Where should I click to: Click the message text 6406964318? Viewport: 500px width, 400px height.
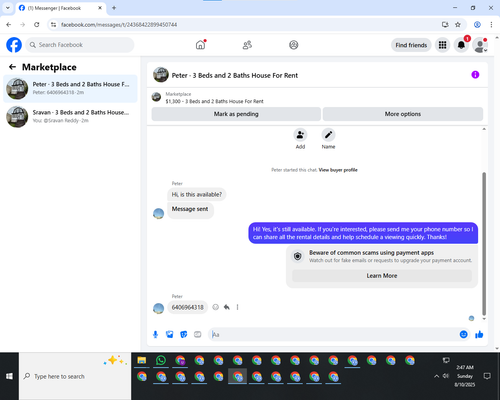pyautogui.click(x=187, y=307)
